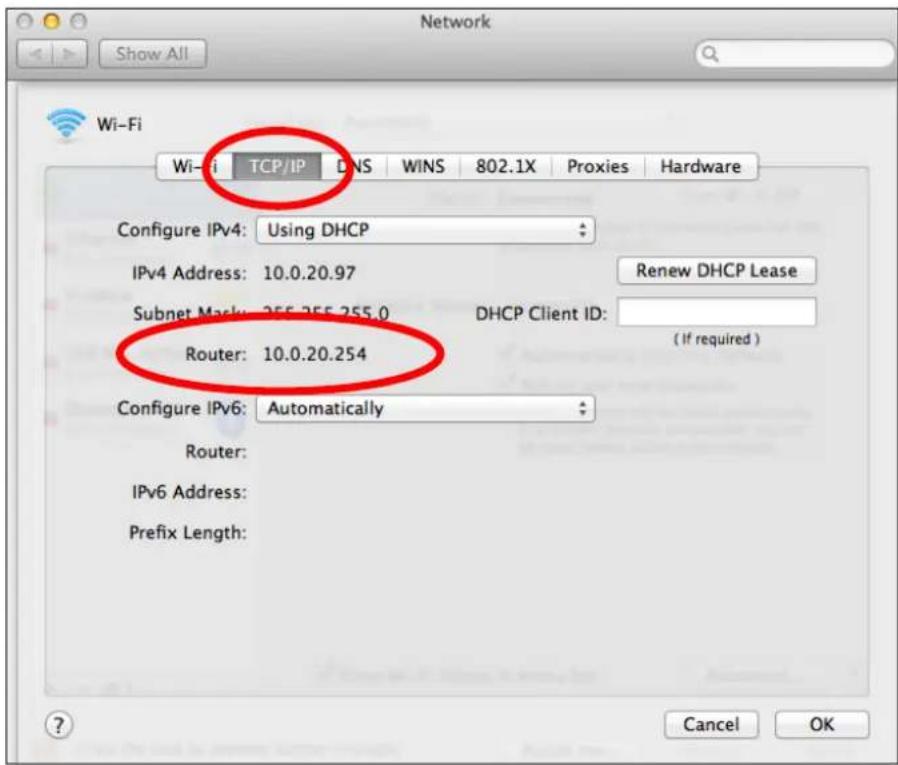Switch to the WINS tab
This screenshot has height=765, width=898.
[423, 167]
